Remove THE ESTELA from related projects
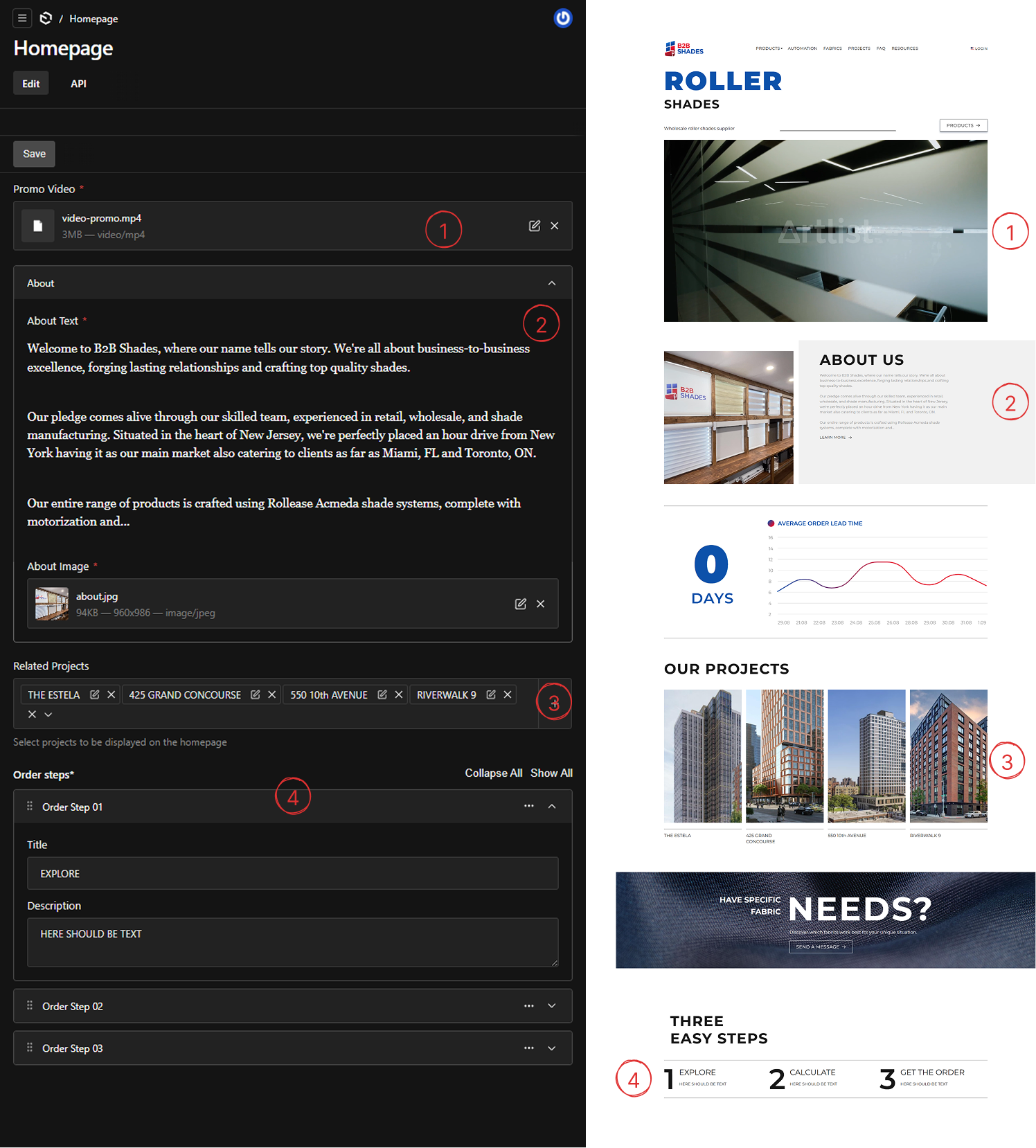The height and width of the screenshot is (1148, 1036). click(111, 694)
